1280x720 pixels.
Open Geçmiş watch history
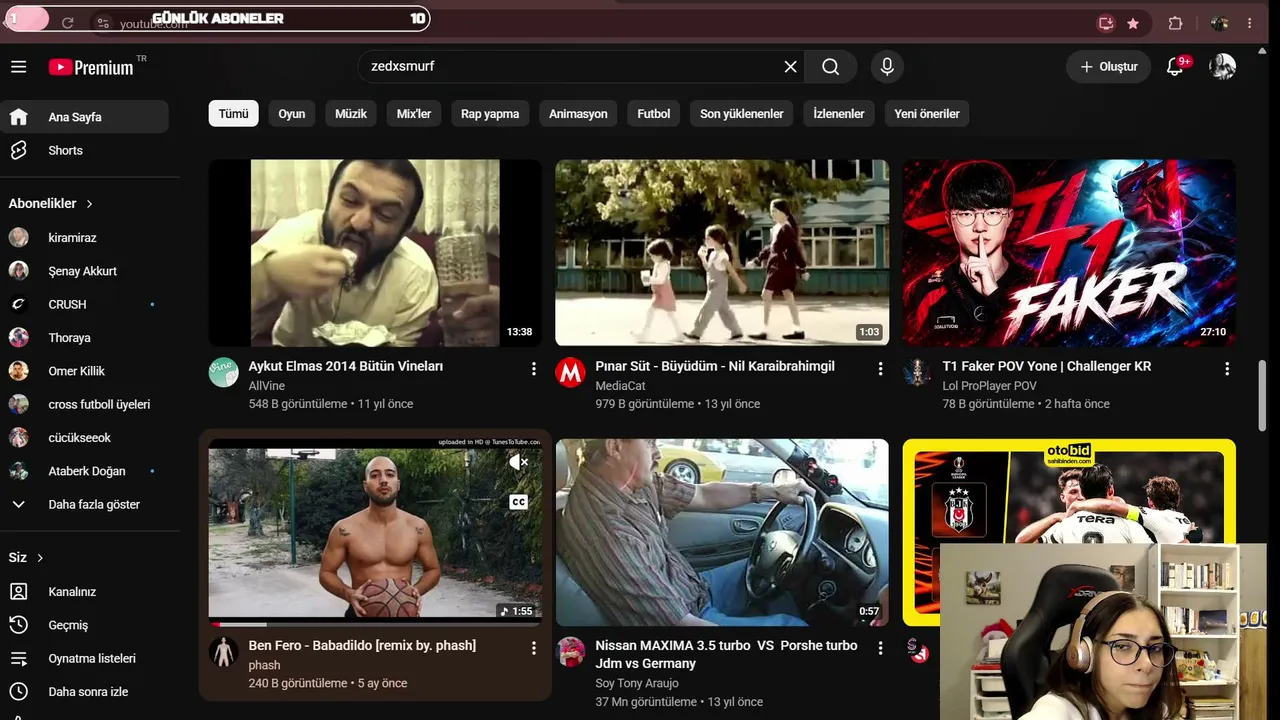pos(84,625)
